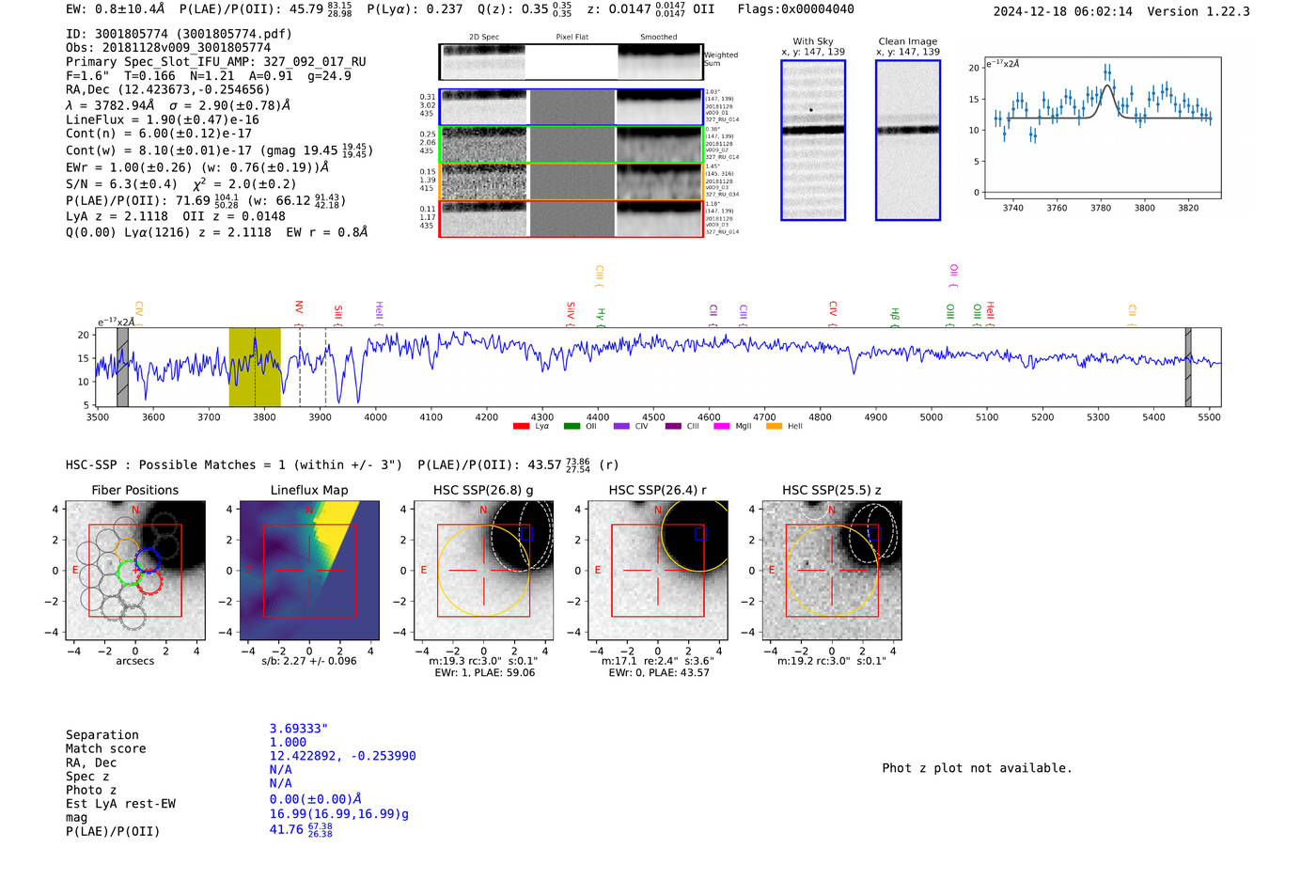The height and width of the screenshot is (896, 1316).
Task: Click the yellow highlighted region in the spectrum
Action: click(x=255, y=367)
